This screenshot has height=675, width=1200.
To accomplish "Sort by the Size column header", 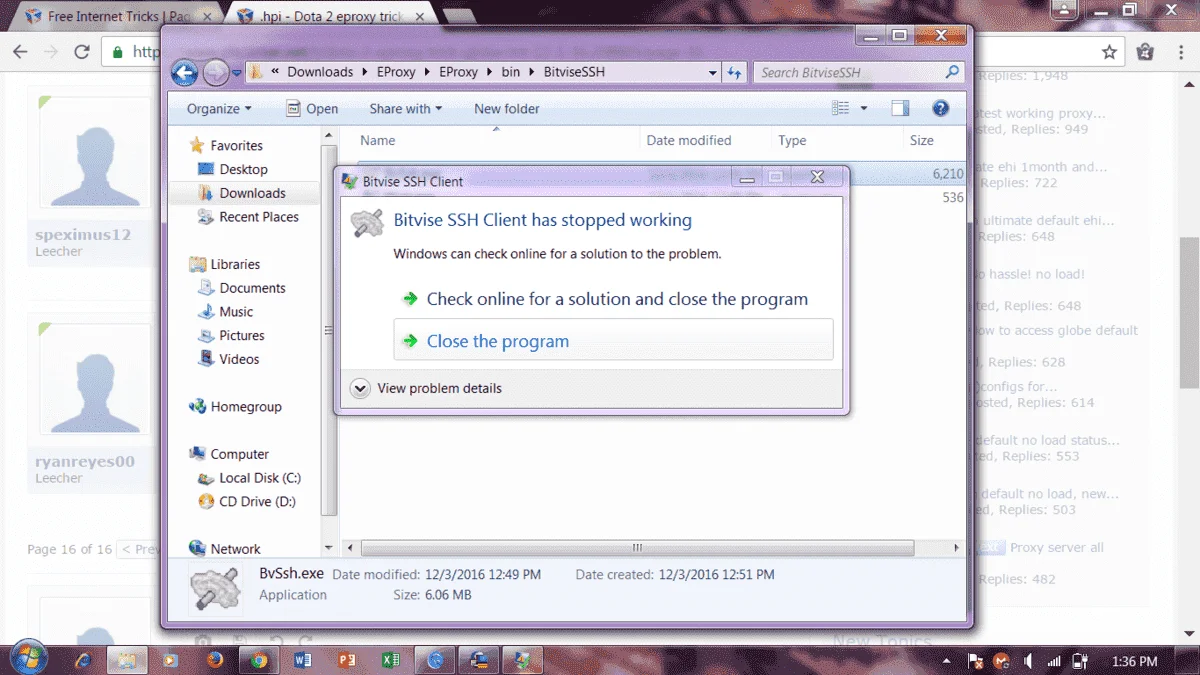I will (922, 140).
